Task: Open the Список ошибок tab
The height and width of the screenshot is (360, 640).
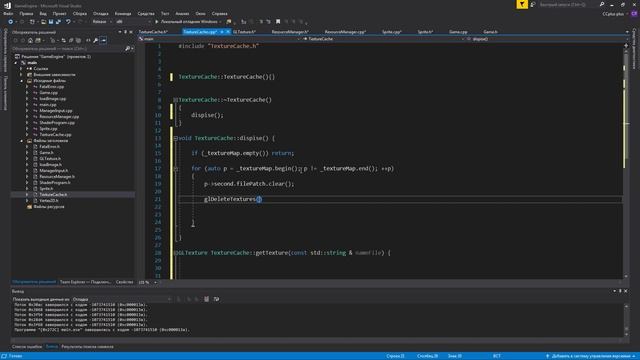Action: click(x=27, y=347)
